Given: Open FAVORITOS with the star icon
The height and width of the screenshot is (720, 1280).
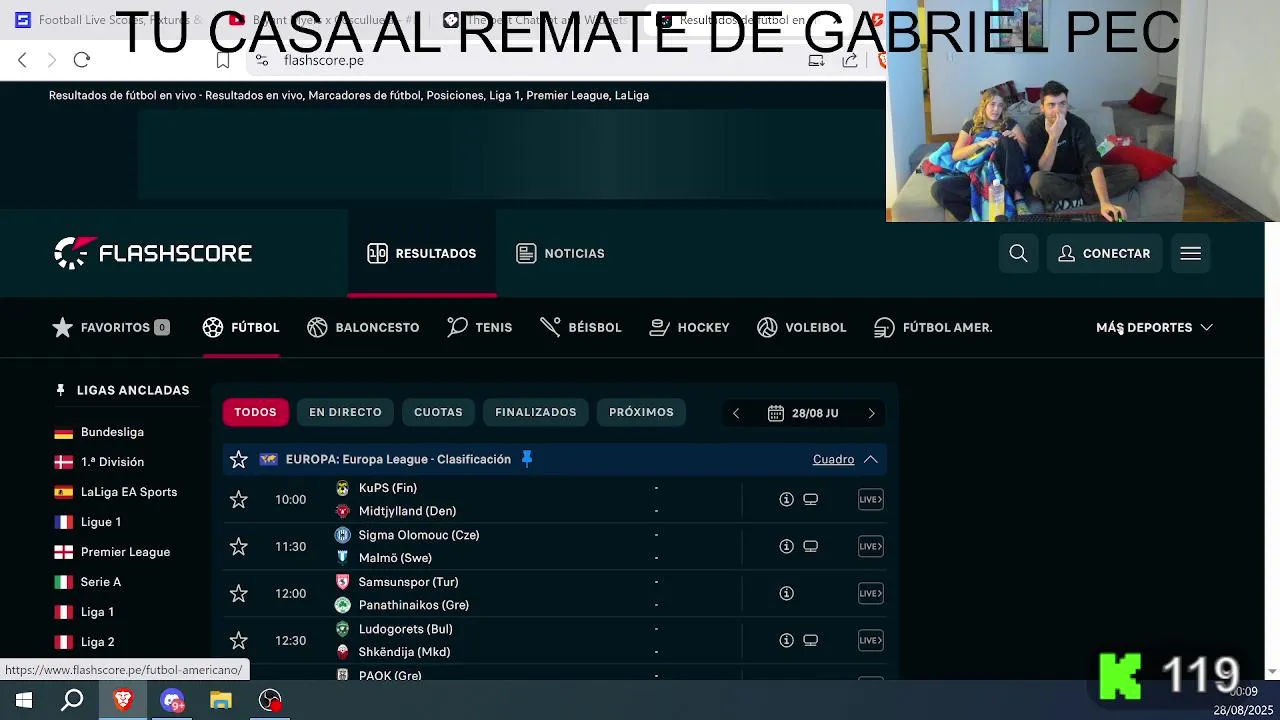Looking at the screenshot, I should [111, 327].
